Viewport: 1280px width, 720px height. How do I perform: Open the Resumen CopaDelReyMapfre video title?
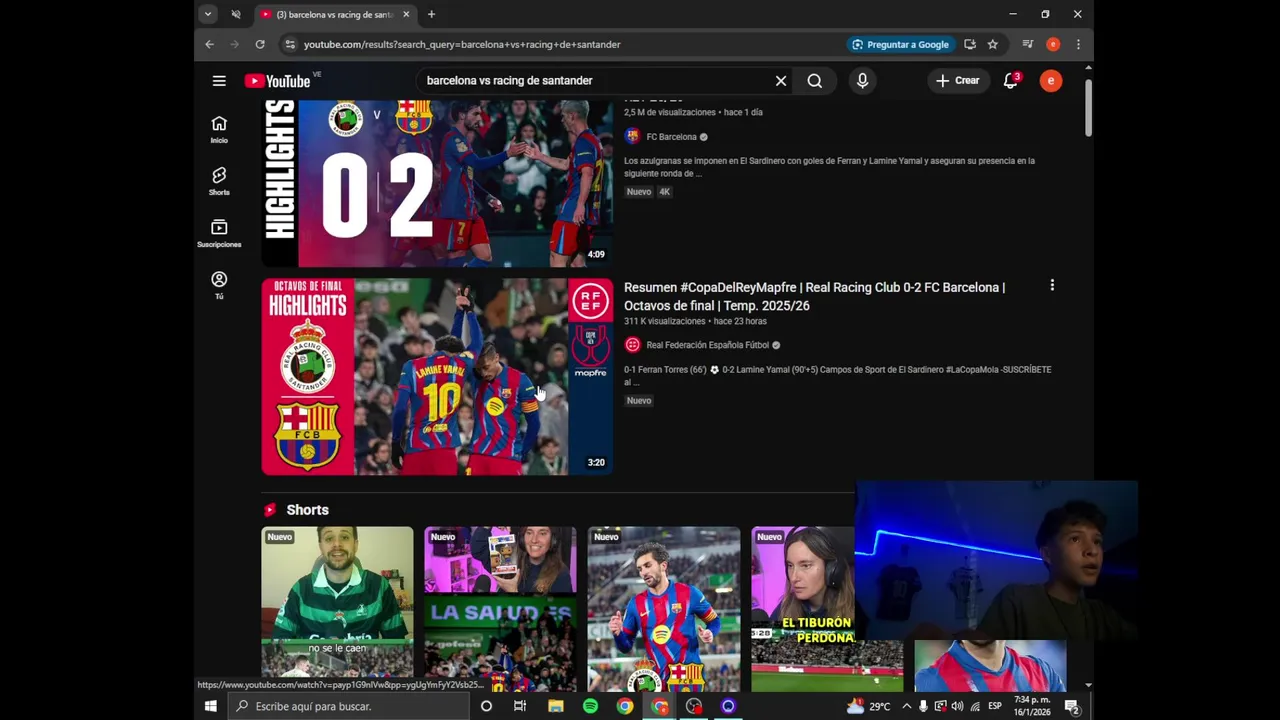(814, 296)
